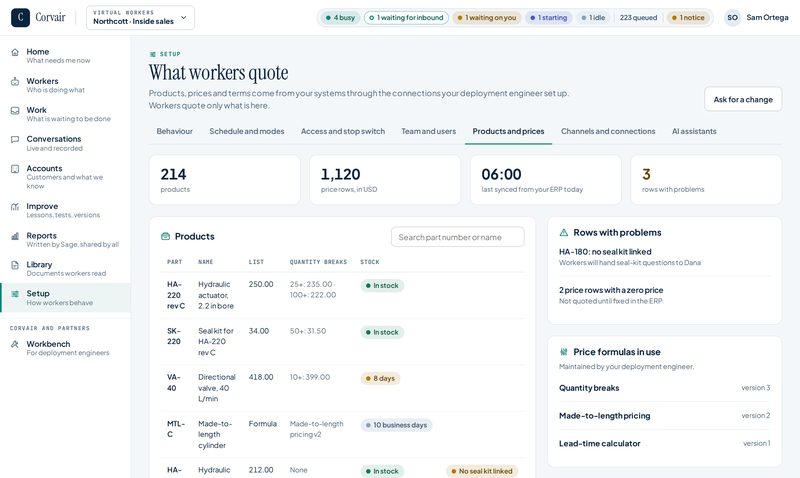Click the Accounts icon in sidebar
The image size is (800, 478).
click(x=15, y=169)
